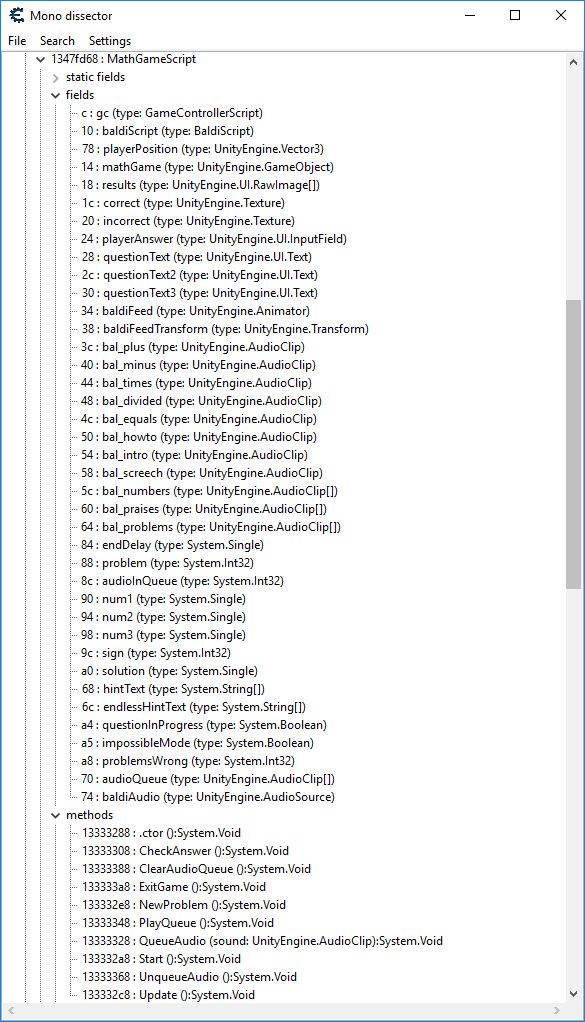Image resolution: width=585 pixels, height=1022 pixels.
Task: Select the bal_screech AudioClip field
Action: click(x=202, y=473)
